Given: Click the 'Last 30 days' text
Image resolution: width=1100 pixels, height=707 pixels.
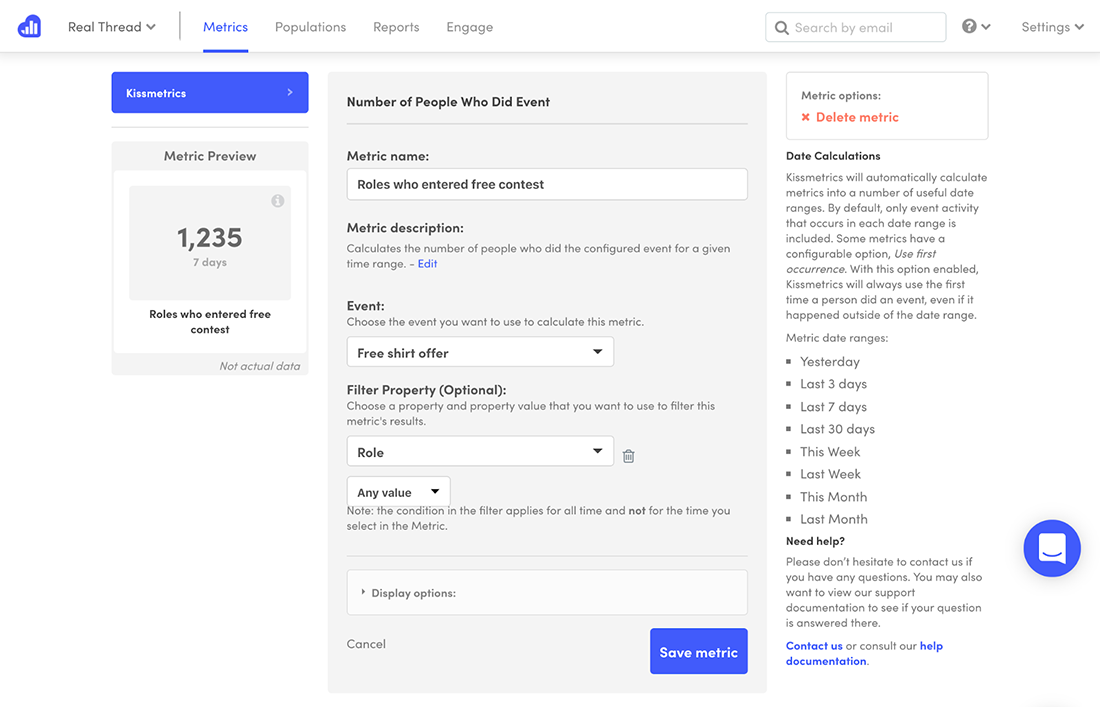Looking at the screenshot, I should click(x=838, y=429).
